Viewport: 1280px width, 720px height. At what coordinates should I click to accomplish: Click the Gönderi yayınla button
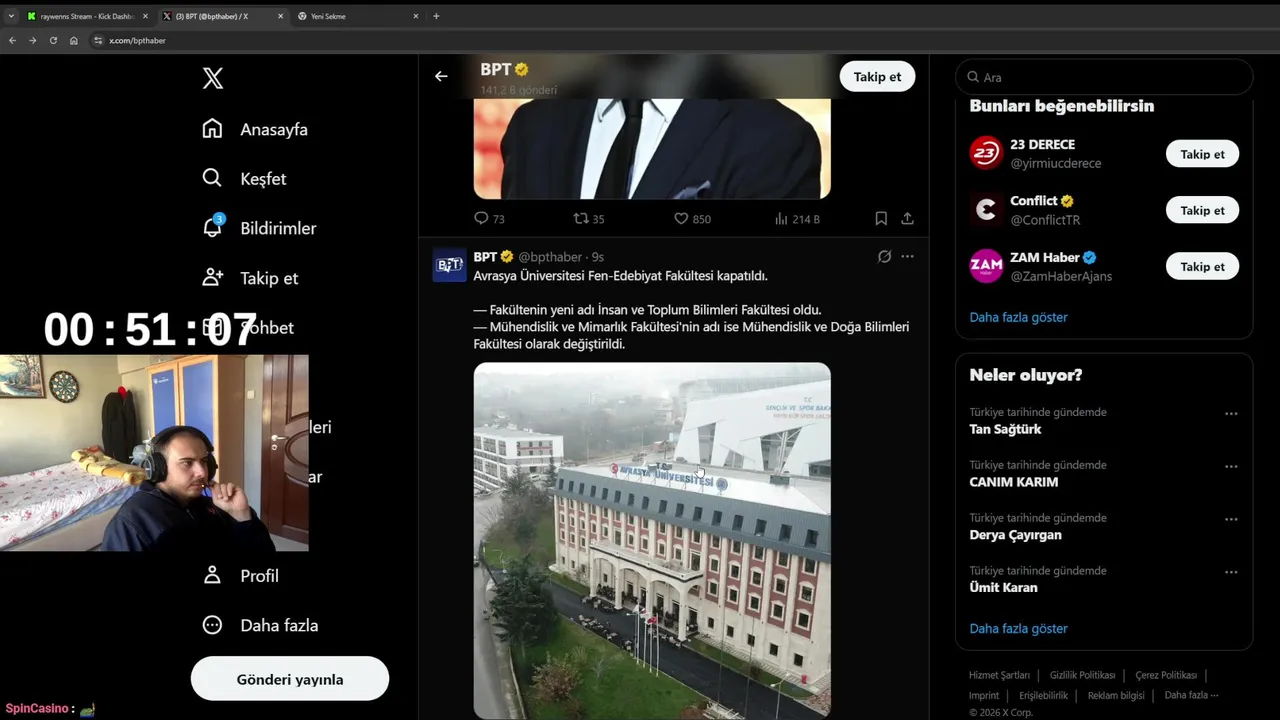(290, 679)
